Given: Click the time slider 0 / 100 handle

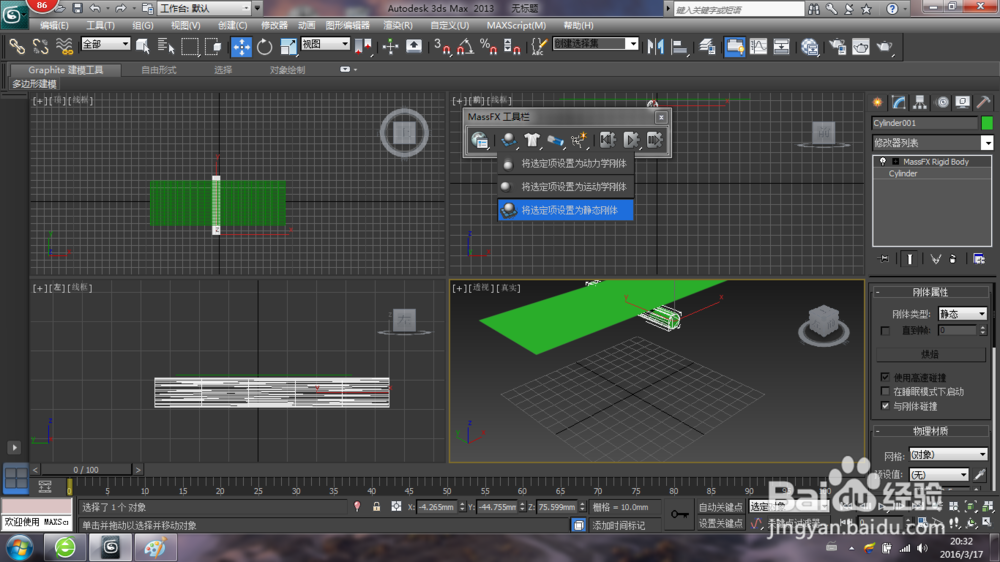Looking at the screenshot, I should (x=86, y=470).
